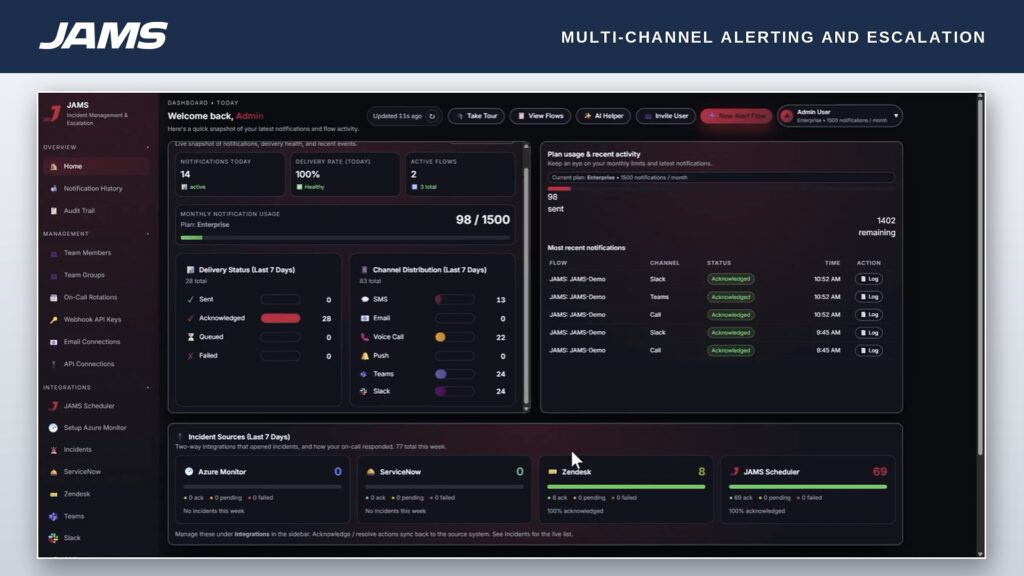Refresh the dashboard with the reload icon
Screen dimensions: 1024x576
tap(432, 116)
